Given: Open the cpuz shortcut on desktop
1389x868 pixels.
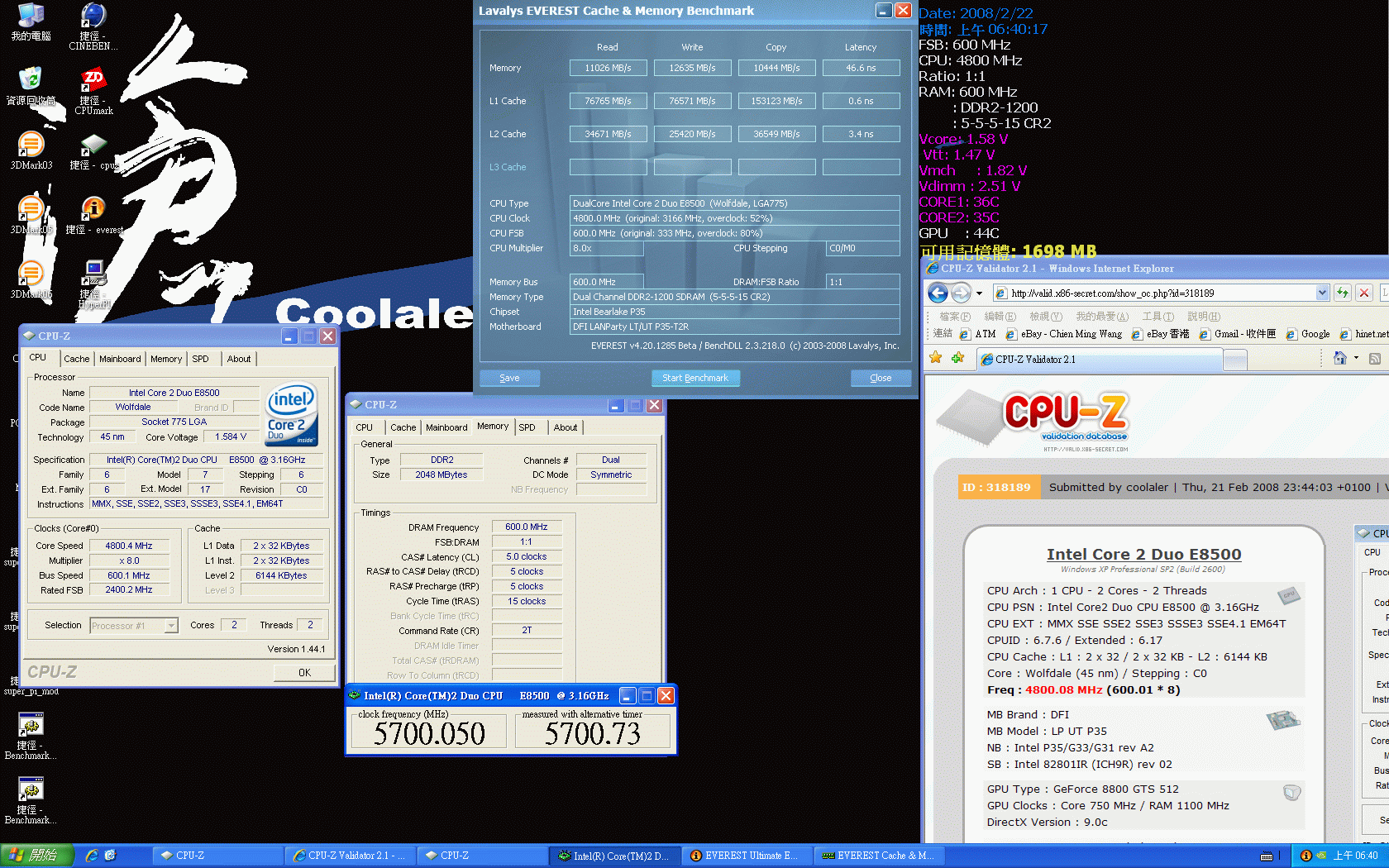Looking at the screenshot, I should [x=93, y=150].
